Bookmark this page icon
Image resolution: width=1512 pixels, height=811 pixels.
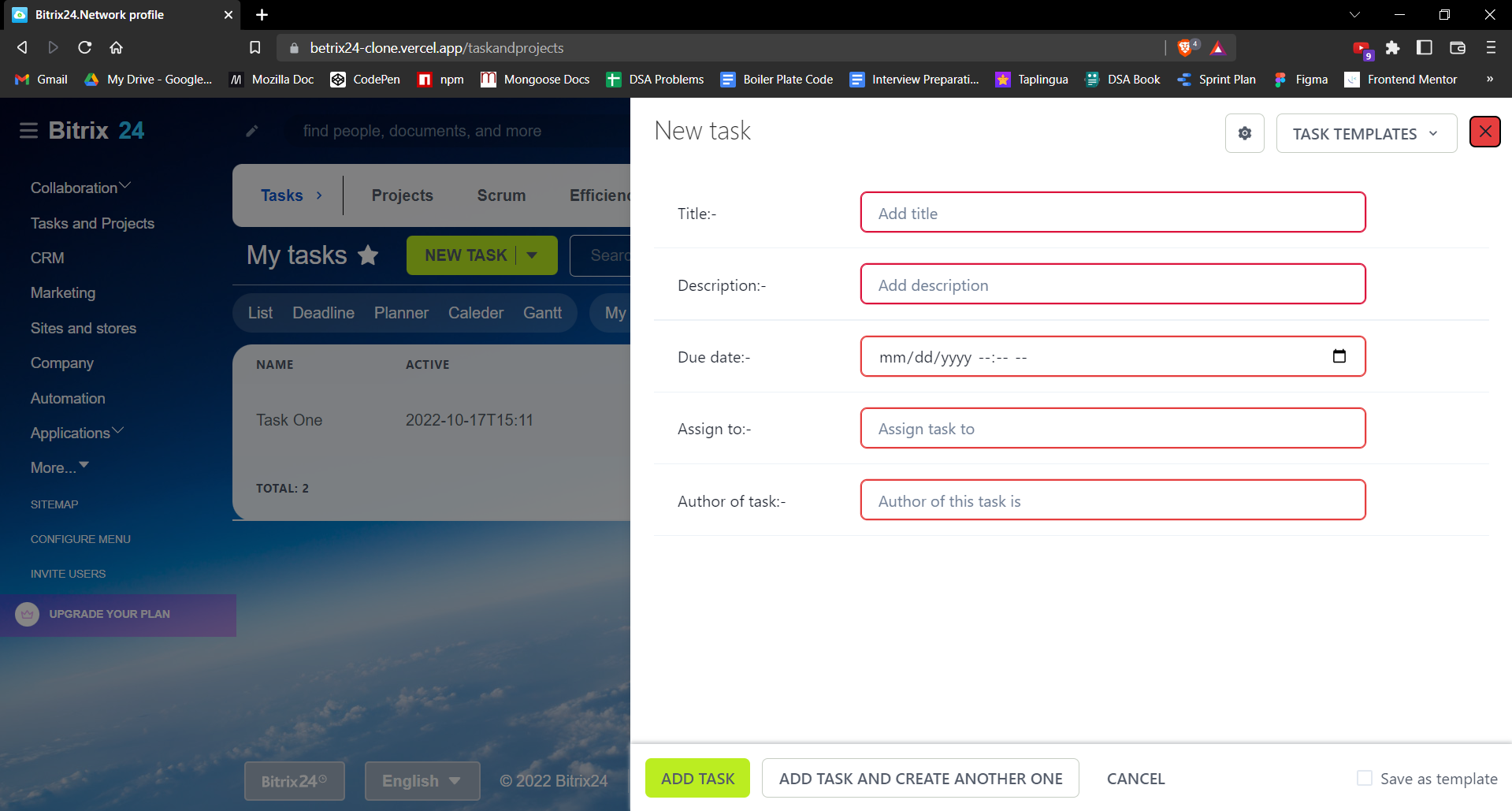click(x=254, y=48)
